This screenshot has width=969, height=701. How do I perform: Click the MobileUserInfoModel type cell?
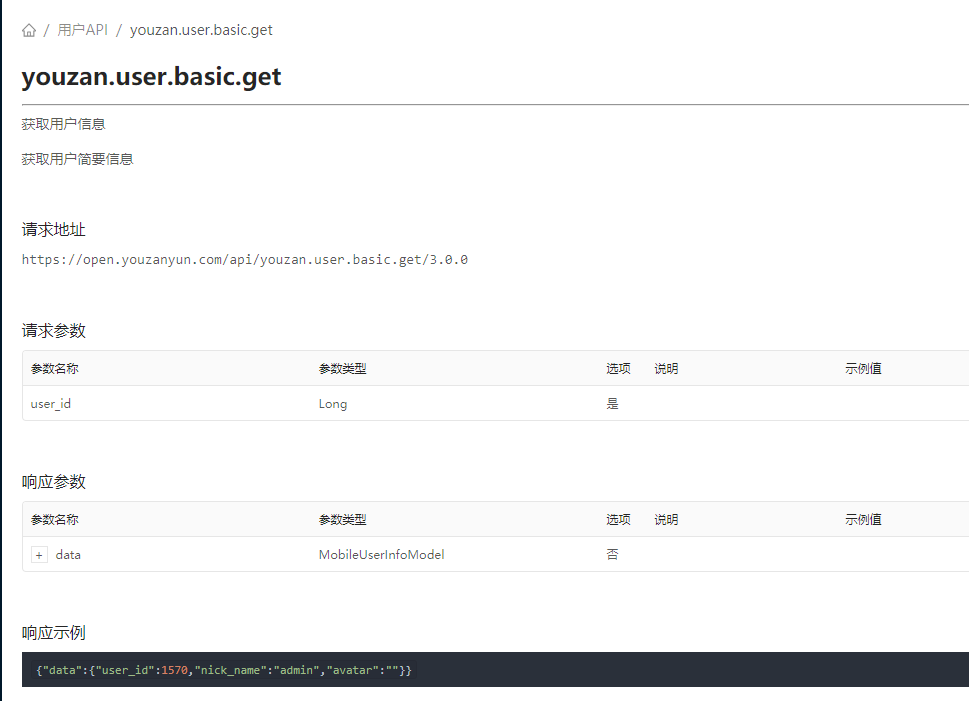(381, 554)
